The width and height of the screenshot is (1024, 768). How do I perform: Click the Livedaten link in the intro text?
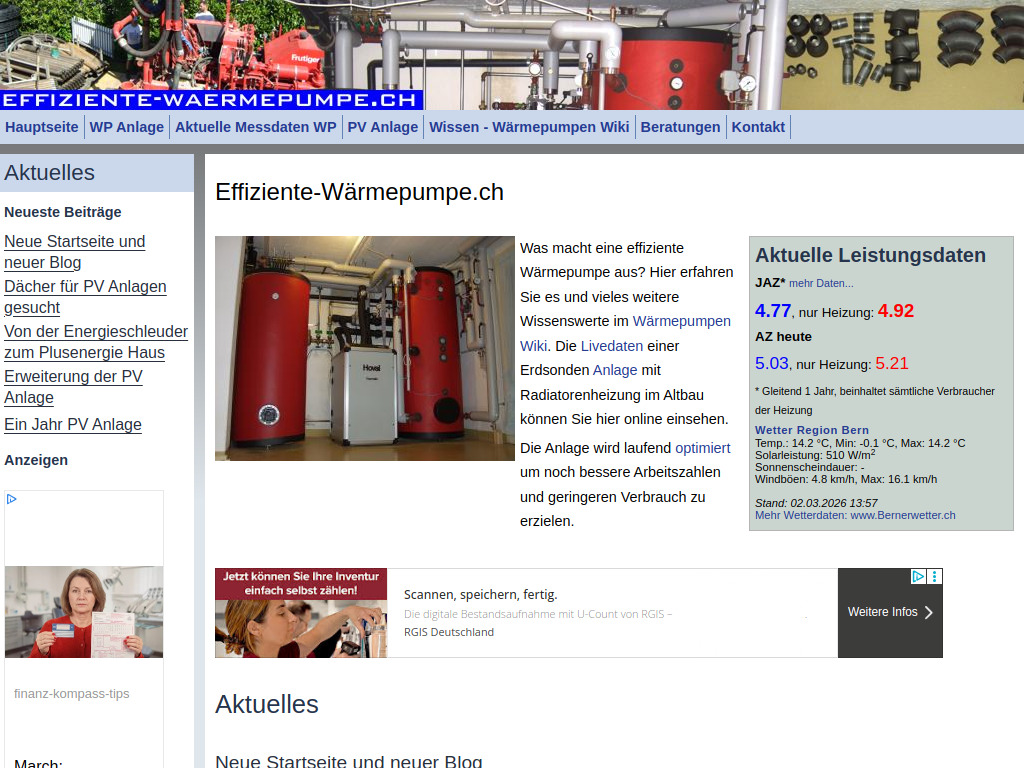611,345
